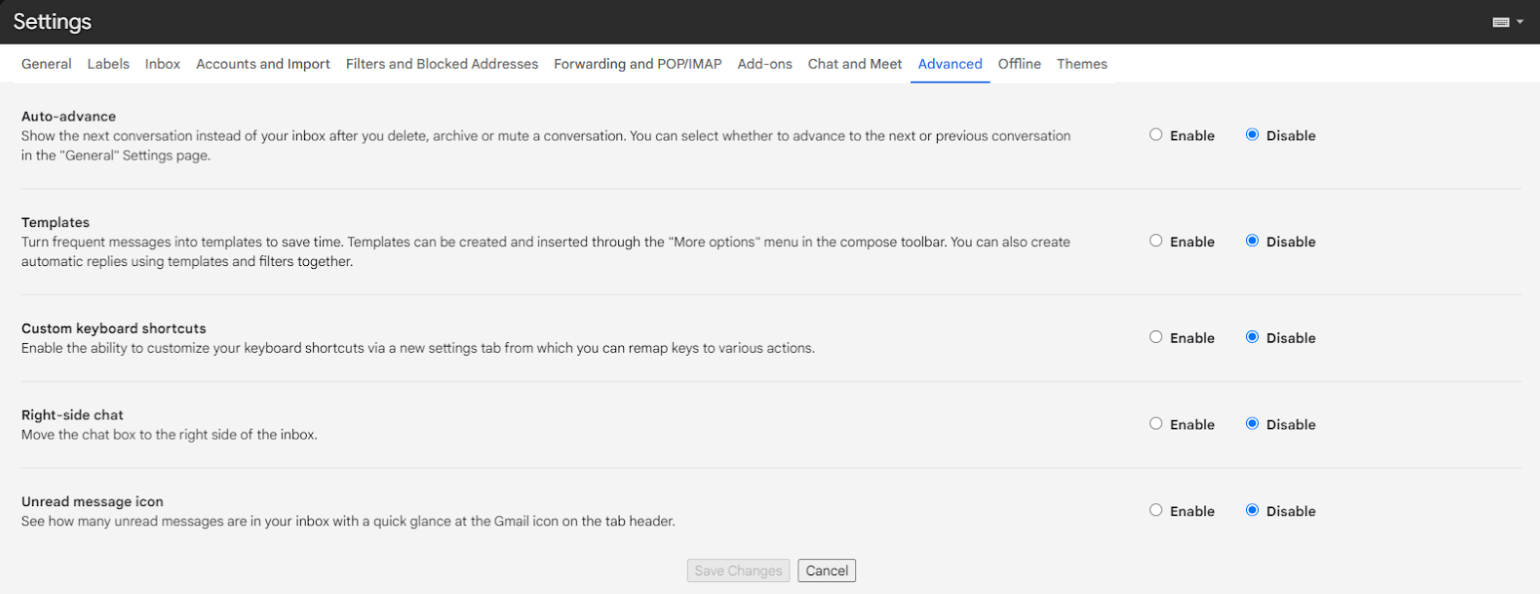Enable Templates feature
This screenshot has height=594, width=1540.
pos(1156,241)
